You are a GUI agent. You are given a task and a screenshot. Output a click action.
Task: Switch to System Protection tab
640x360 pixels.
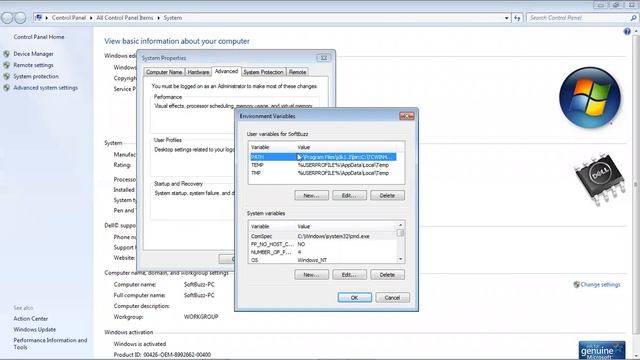[x=263, y=72]
